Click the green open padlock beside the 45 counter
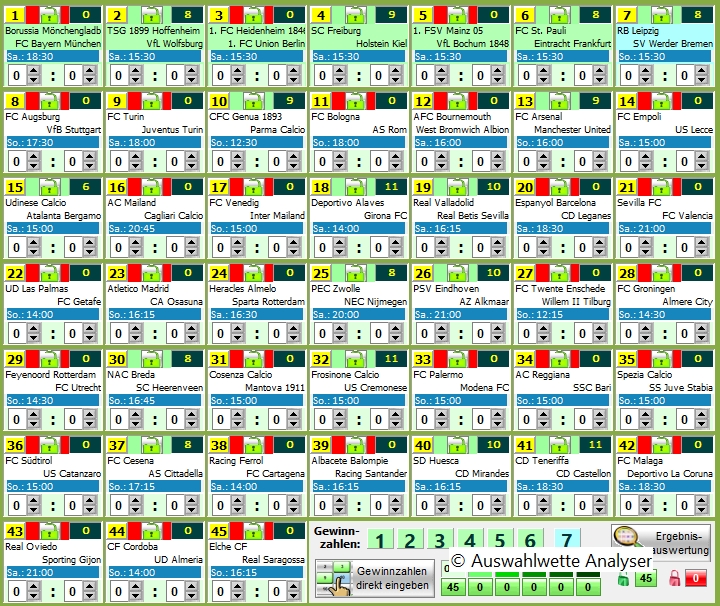Viewport: 720px width, 606px height. [x=623, y=579]
